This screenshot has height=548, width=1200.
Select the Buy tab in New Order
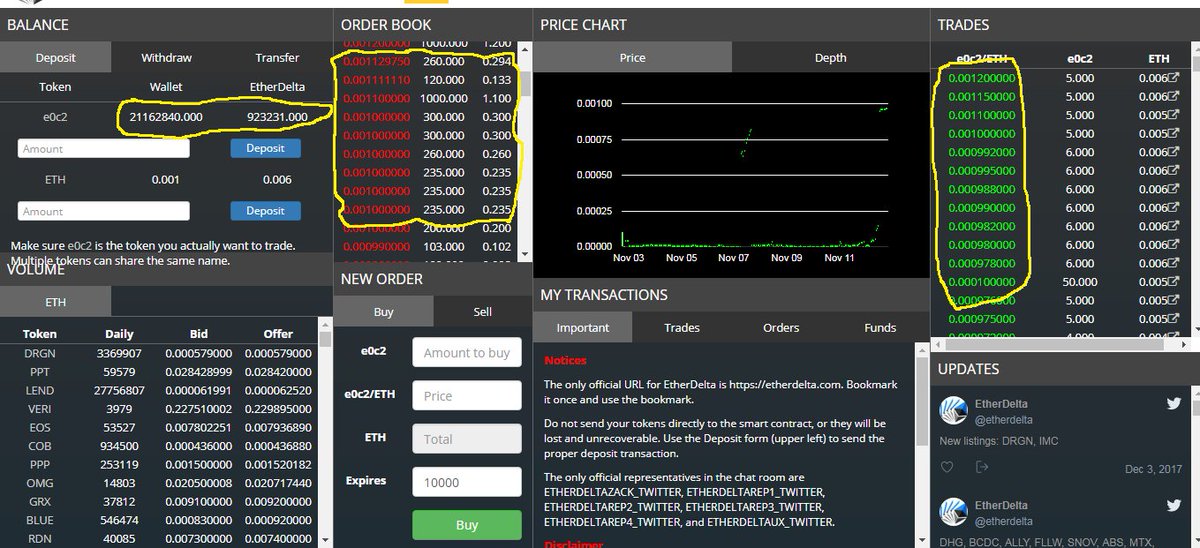[x=384, y=312]
